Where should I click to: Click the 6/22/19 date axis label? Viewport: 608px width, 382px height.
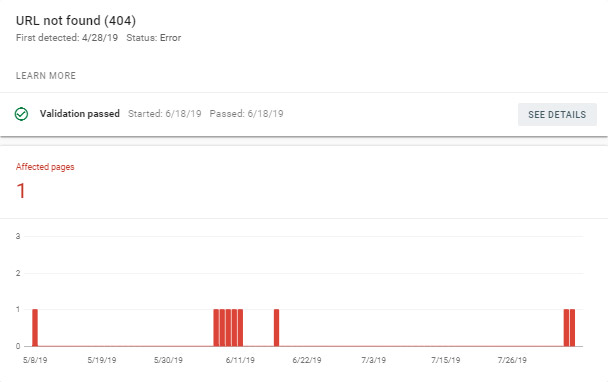pyautogui.click(x=307, y=360)
